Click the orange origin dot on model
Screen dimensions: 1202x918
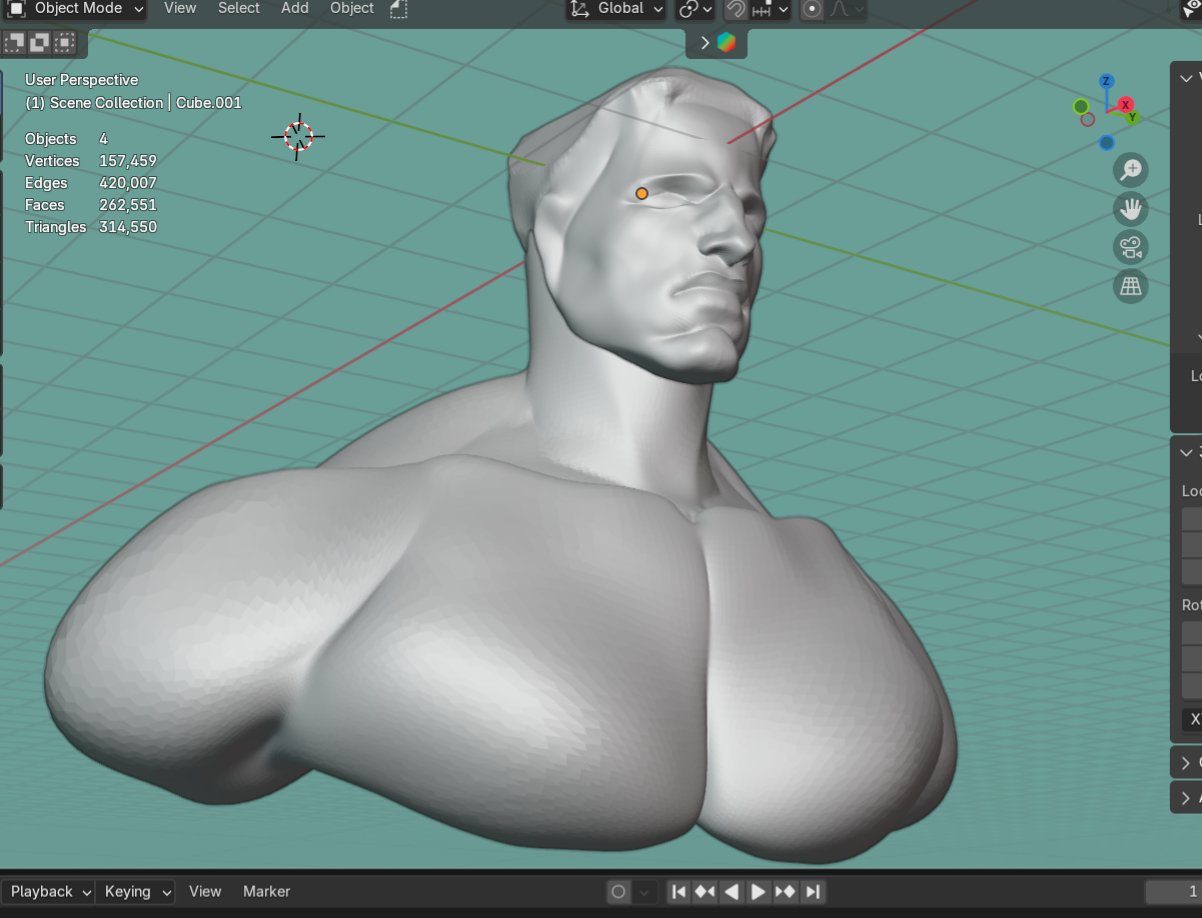(x=642, y=194)
